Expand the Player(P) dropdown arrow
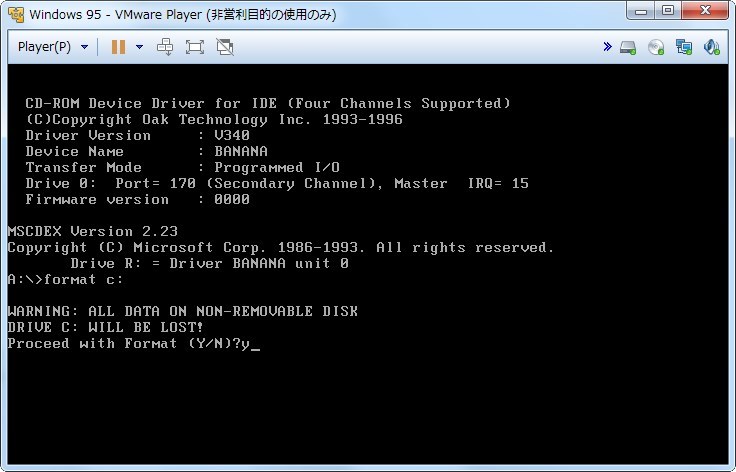 point(84,47)
